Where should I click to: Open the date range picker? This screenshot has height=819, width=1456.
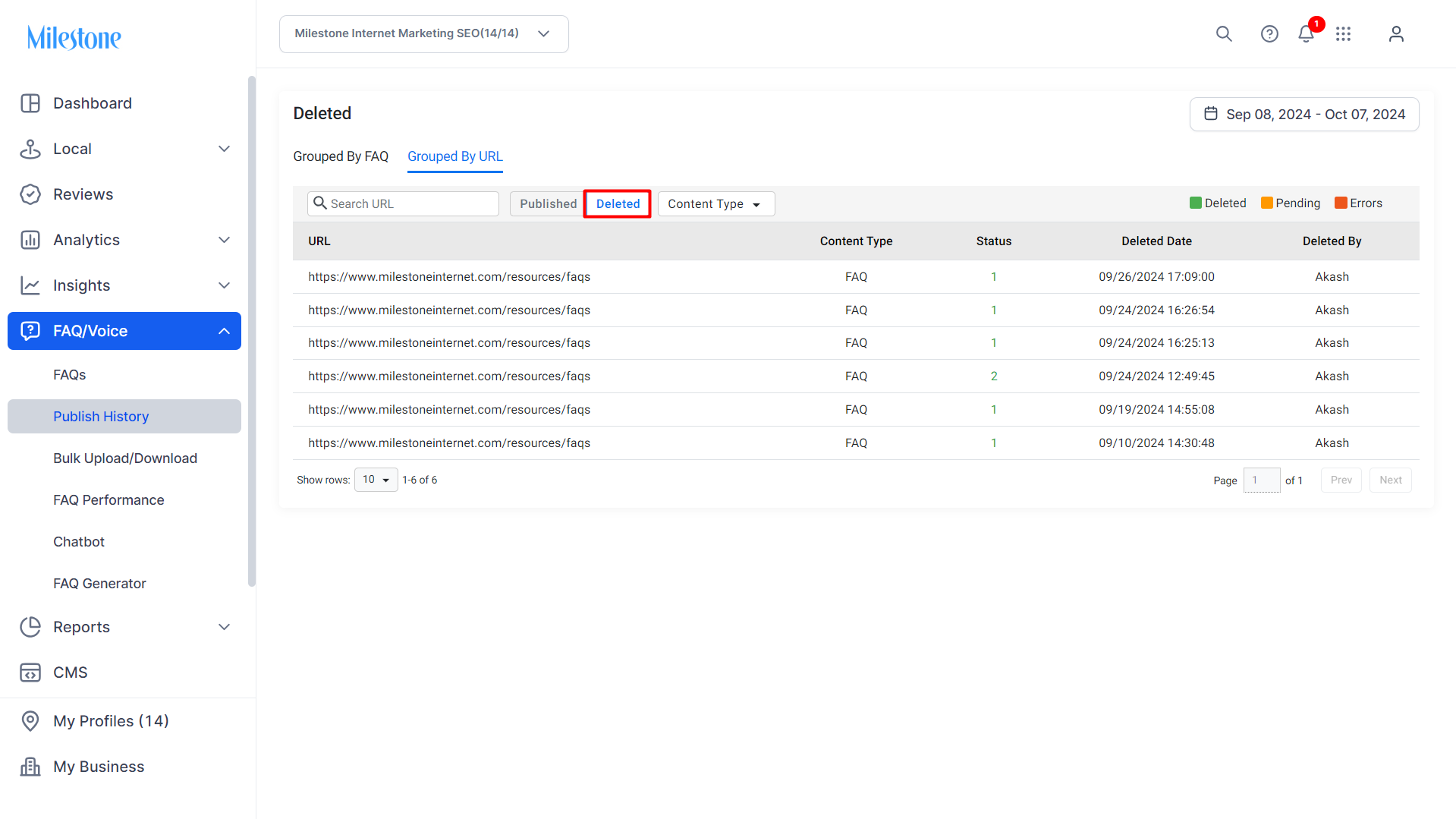(x=1304, y=114)
